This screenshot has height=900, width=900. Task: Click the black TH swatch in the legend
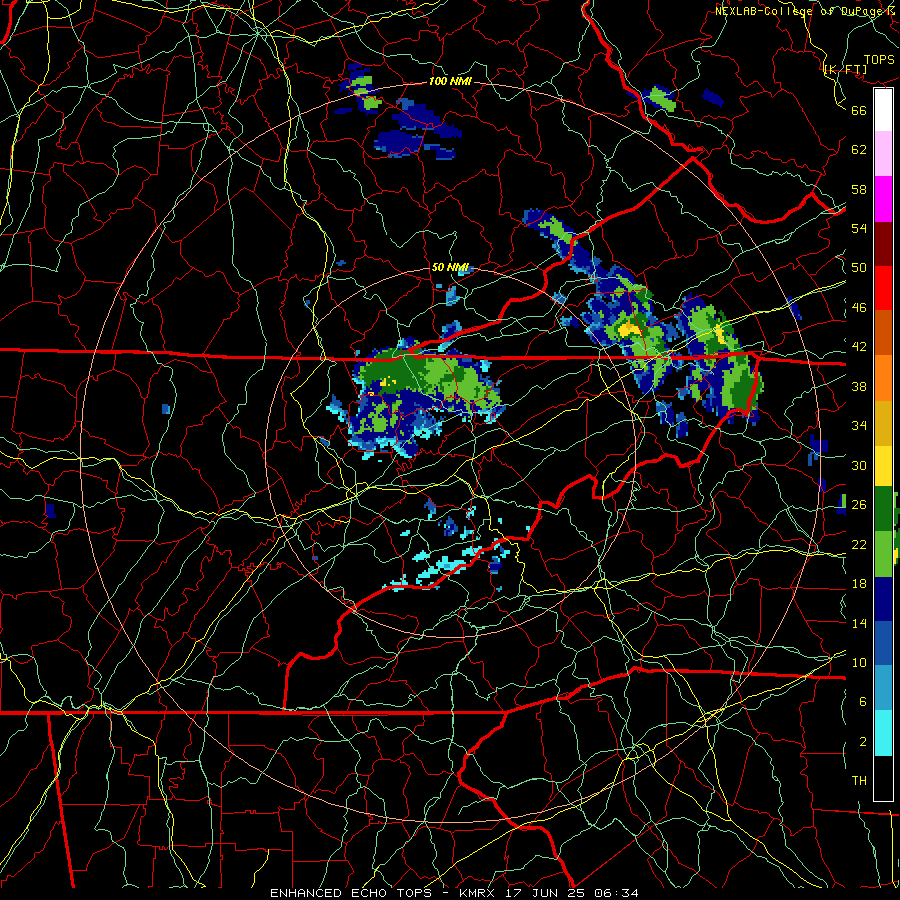click(883, 778)
